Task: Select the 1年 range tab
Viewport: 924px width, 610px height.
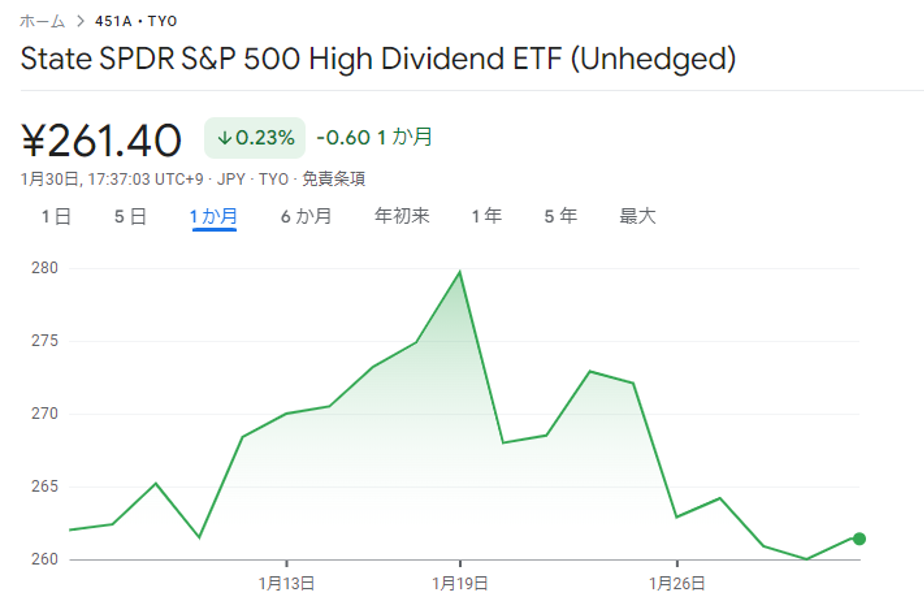Action: (x=487, y=216)
